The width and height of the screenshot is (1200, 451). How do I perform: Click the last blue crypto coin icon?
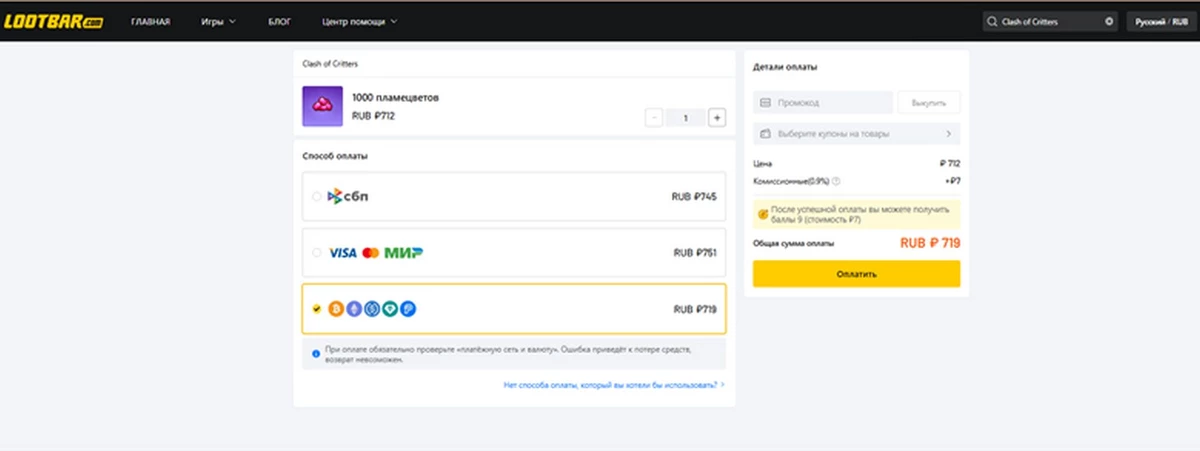click(408, 309)
